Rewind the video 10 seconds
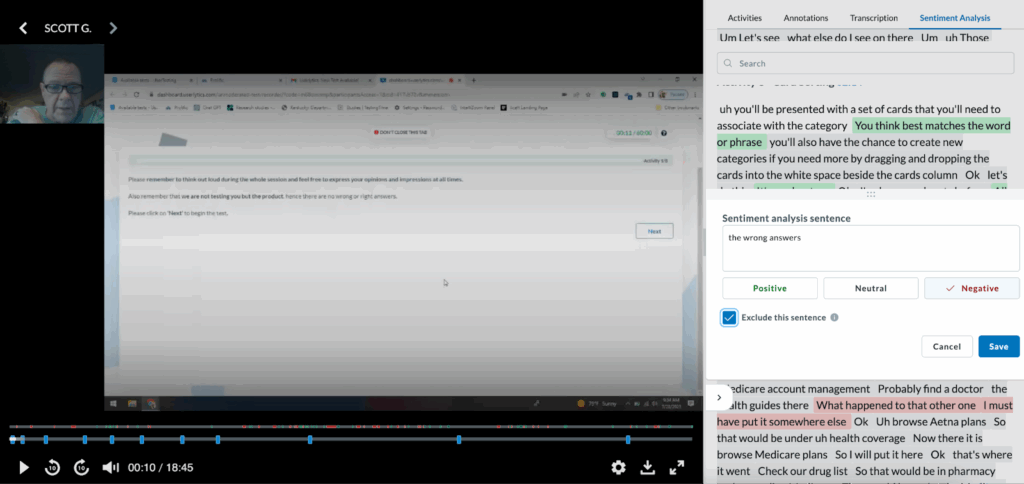The width and height of the screenshot is (1024, 484). click(x=53, y=467)
